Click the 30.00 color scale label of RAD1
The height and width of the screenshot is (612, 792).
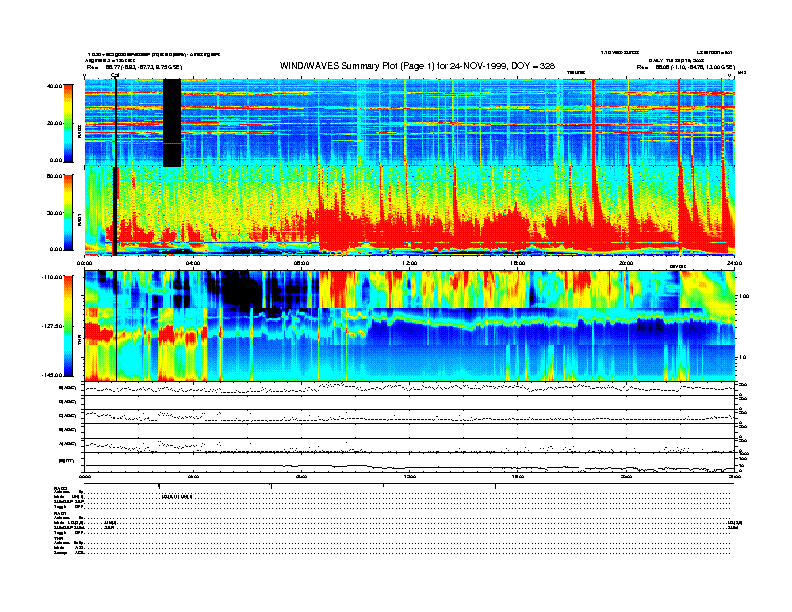(55, 213)
